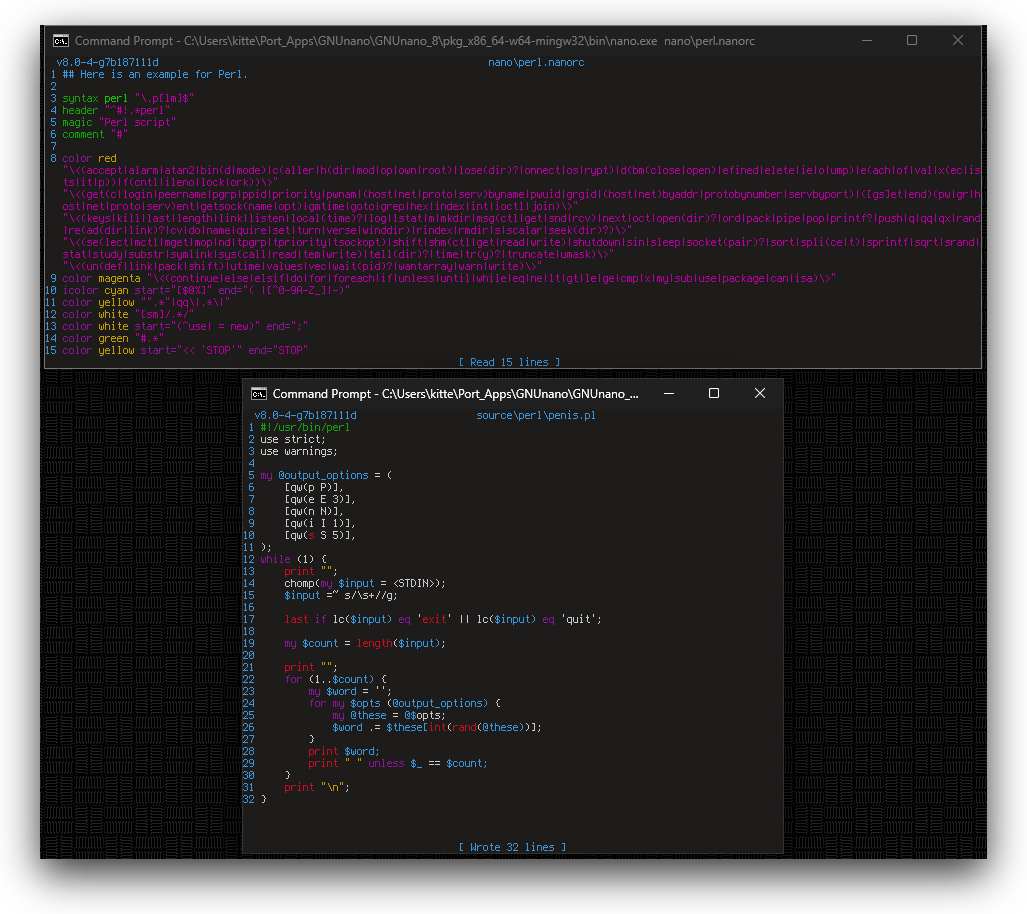This screenshot has height=914, width=1027.
Task: Click the version text in the perl.nanorc window
Action: (x=107, y=62)
